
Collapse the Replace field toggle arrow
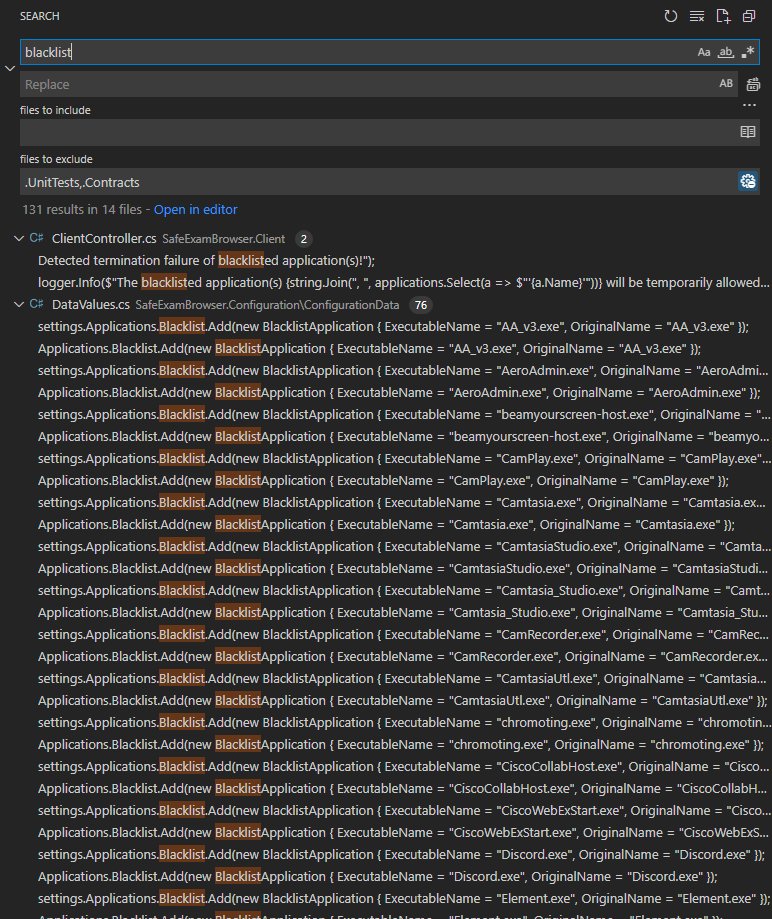click(x=10, y=69)
